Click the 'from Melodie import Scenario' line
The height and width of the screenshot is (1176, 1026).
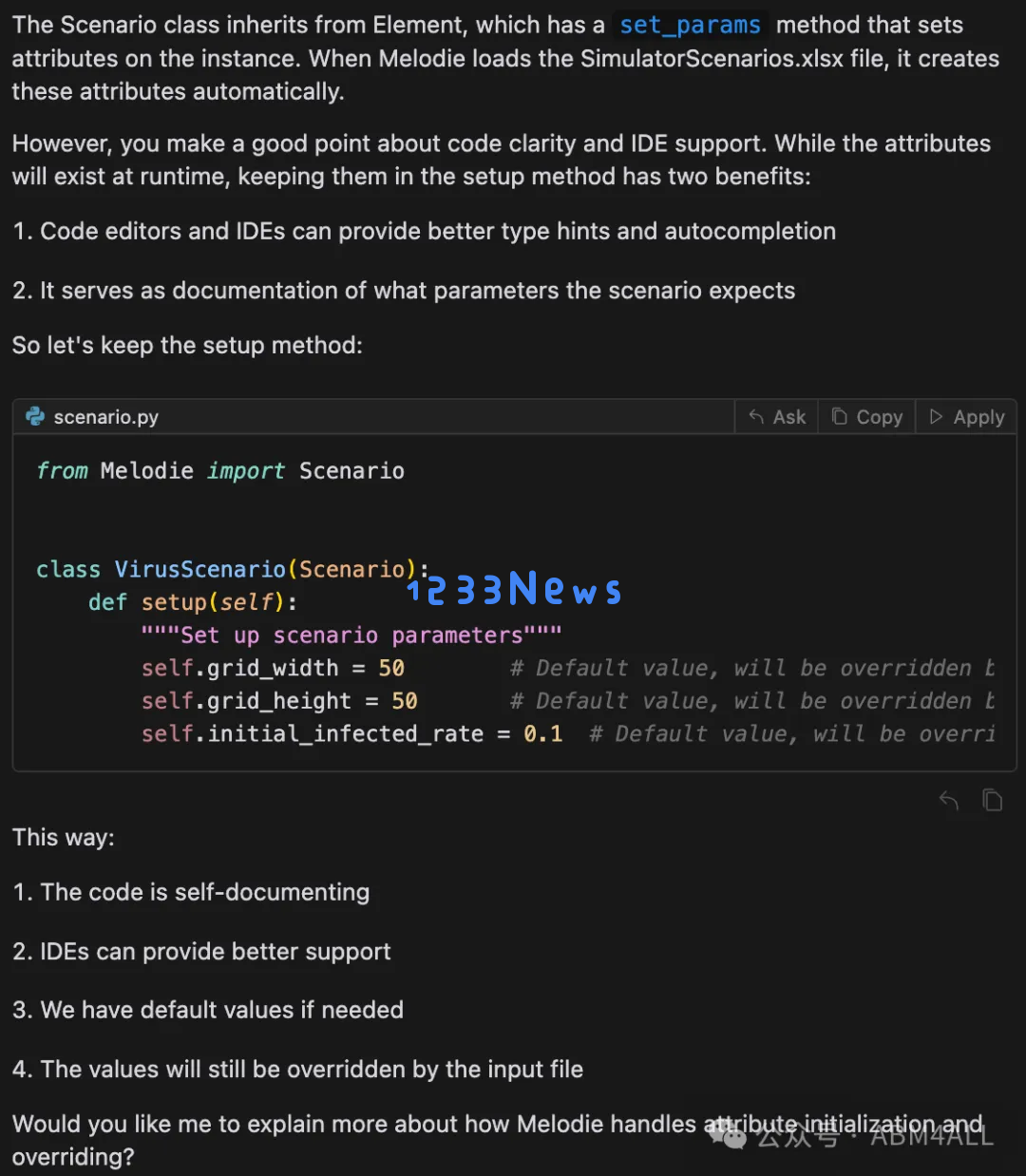click(220, 471)
